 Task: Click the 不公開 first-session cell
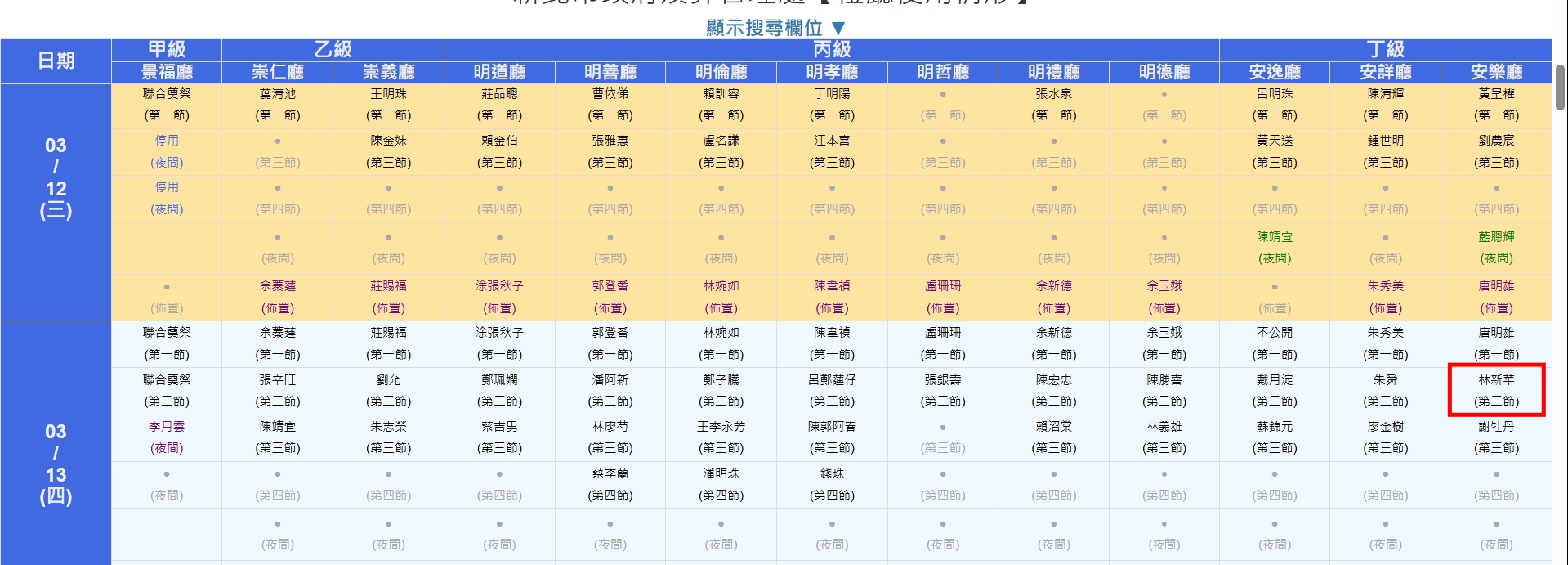(1275, 343)
